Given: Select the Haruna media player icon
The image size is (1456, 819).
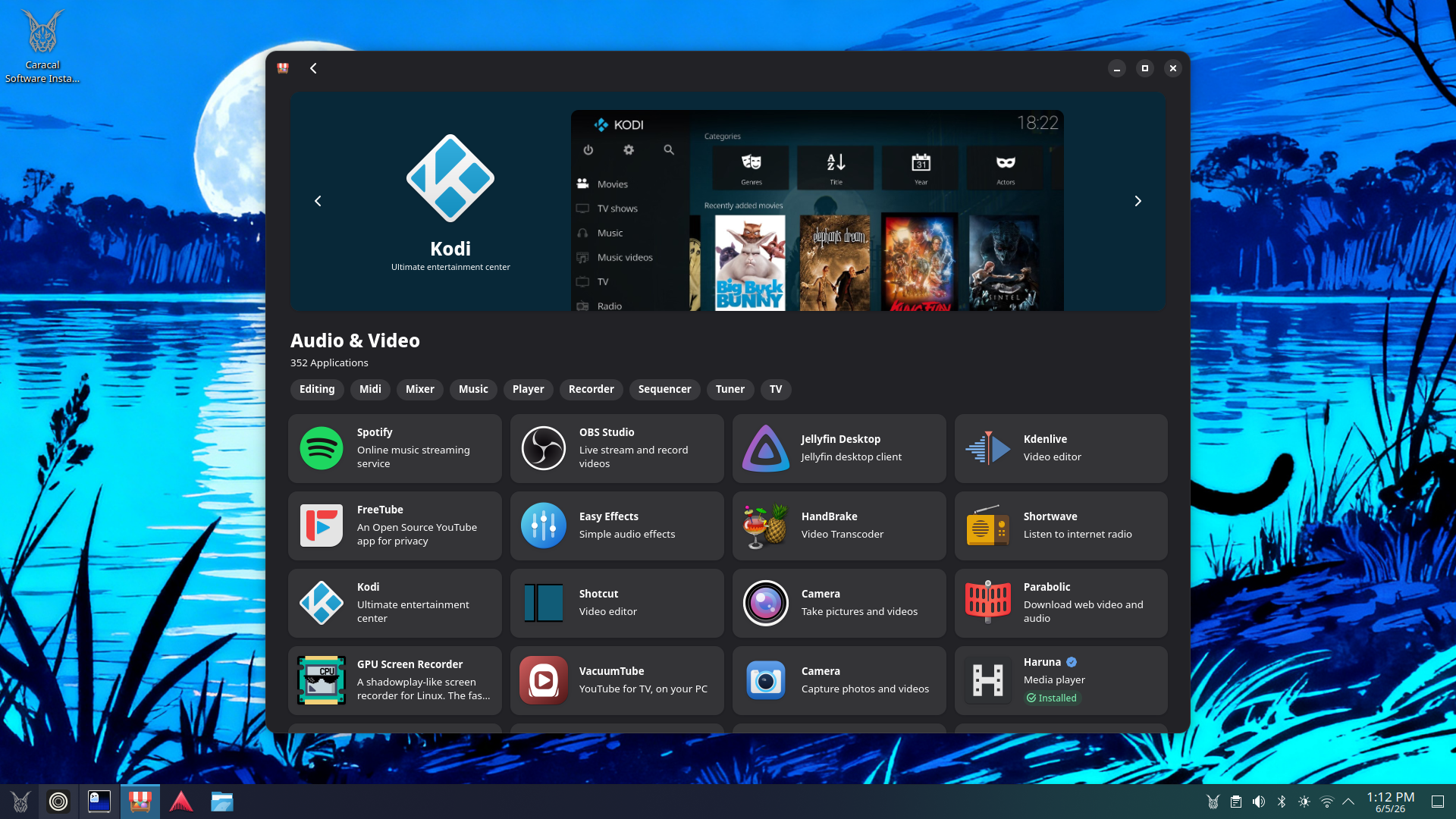Looking at the screenshot, I should coord(988,680).
